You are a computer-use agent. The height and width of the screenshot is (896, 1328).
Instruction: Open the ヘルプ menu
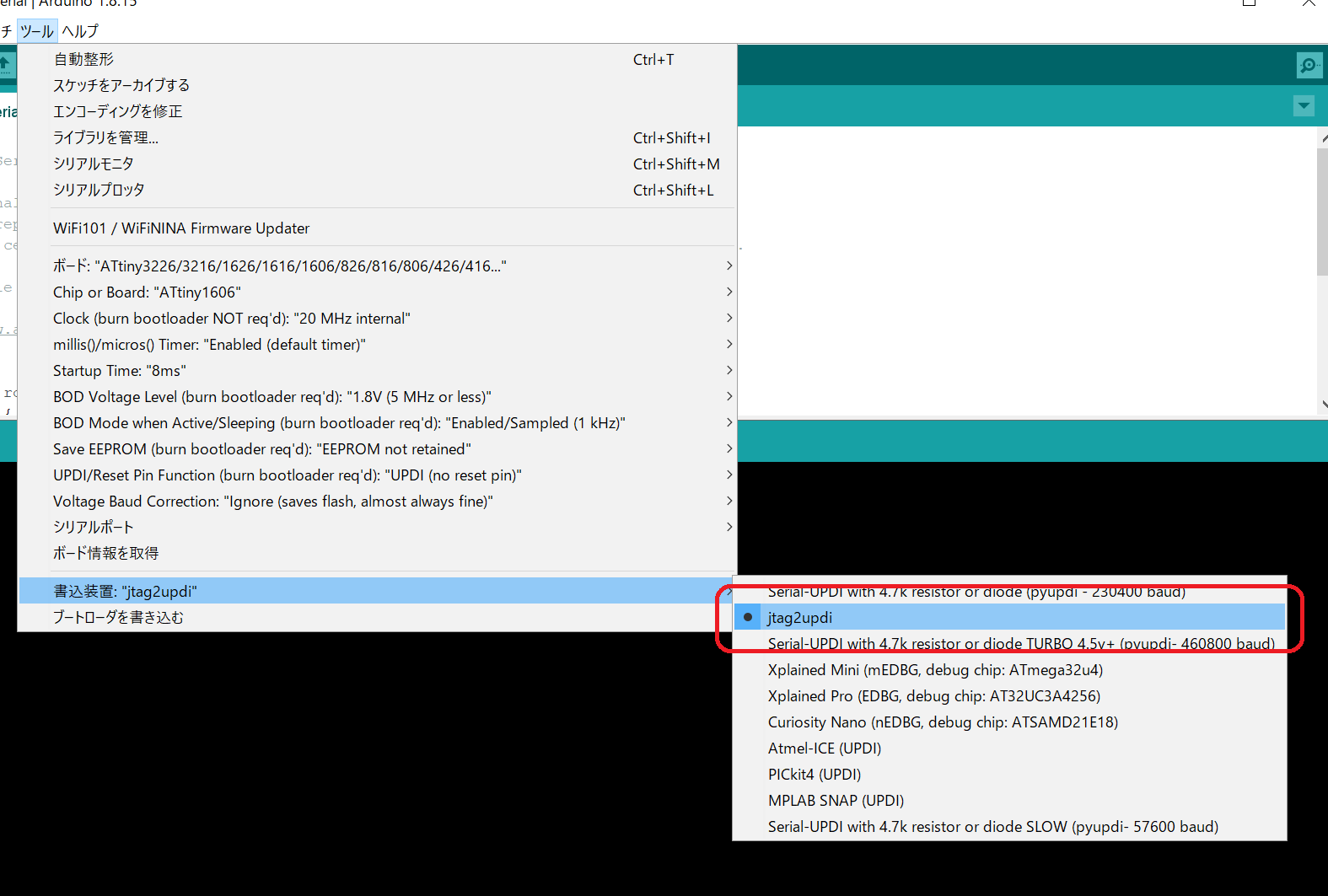point(80,31)
